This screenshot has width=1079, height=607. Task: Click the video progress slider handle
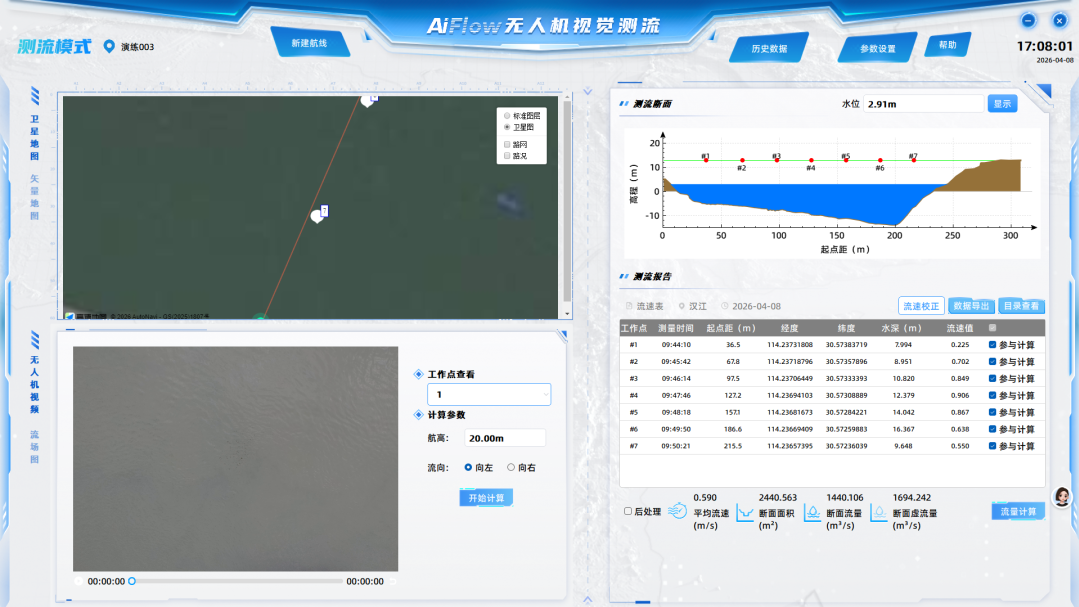pos(132,581)
